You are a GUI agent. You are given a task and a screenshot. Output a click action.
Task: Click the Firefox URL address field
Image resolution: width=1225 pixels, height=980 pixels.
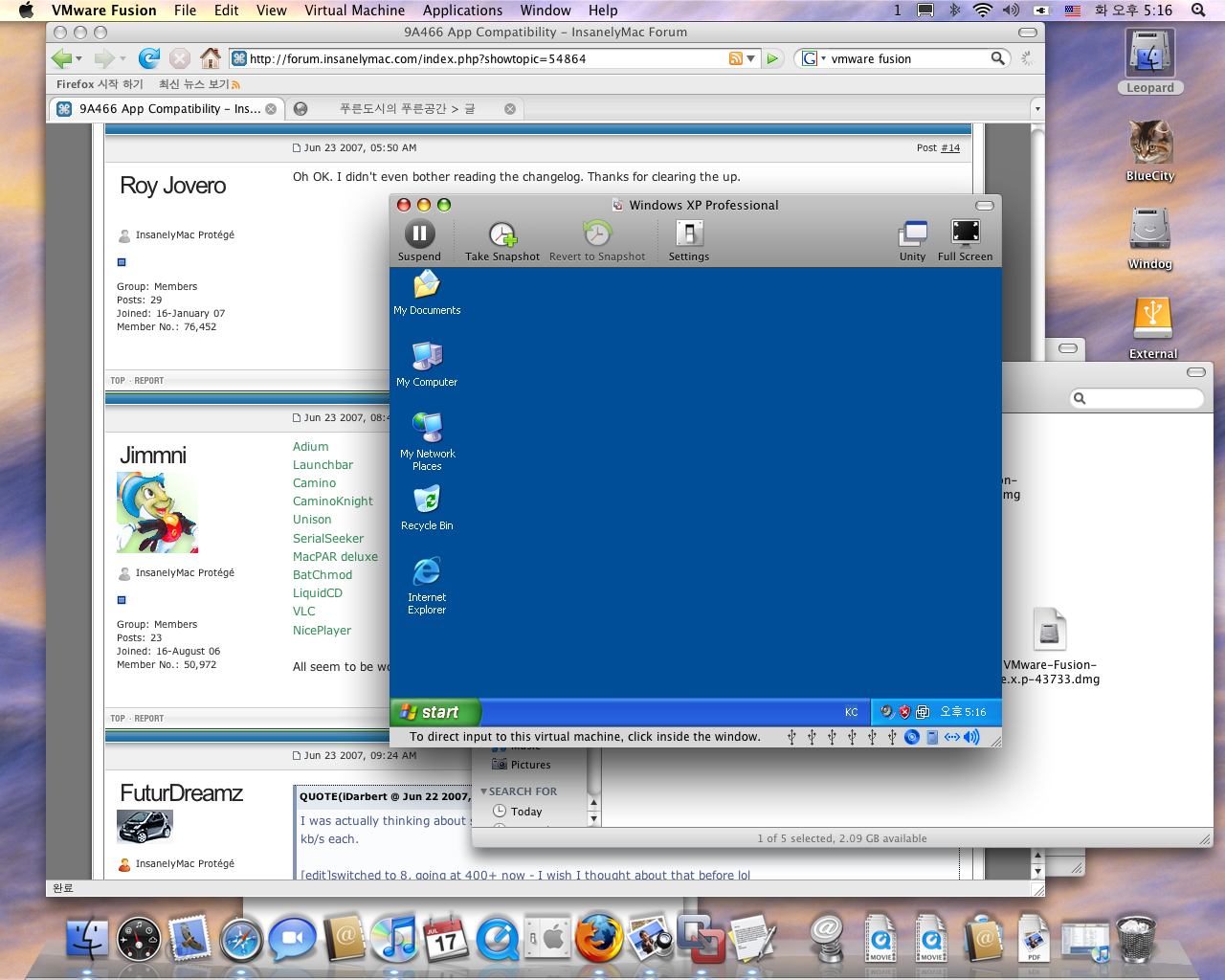(x=488, y=58)
